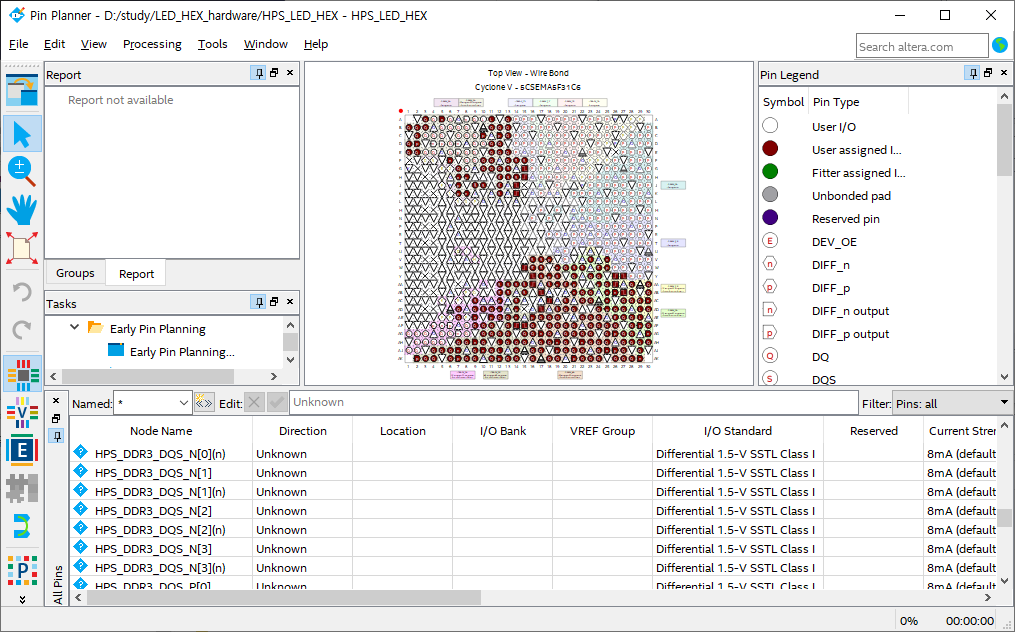This screenshot has width=1015, height=632.
Task: Select the HPS_DDR3_DQS_N[3] row
Action: [x=533, y=548]
